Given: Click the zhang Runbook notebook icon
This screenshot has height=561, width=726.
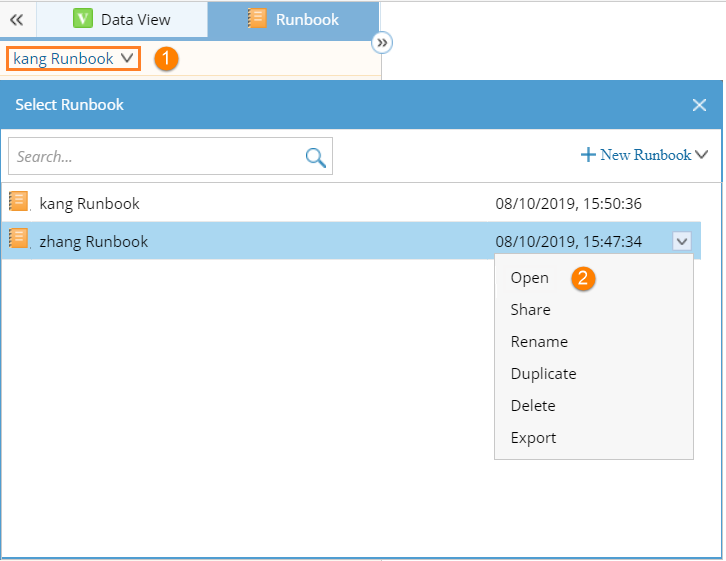Looking at the screenshot, I should [19, 239].
